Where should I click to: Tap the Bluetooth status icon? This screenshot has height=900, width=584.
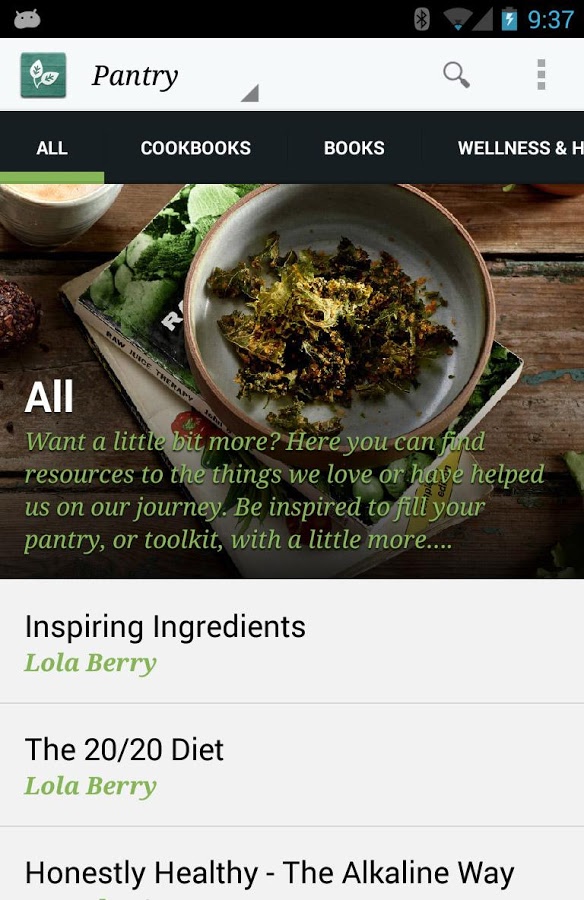[422, 20]
